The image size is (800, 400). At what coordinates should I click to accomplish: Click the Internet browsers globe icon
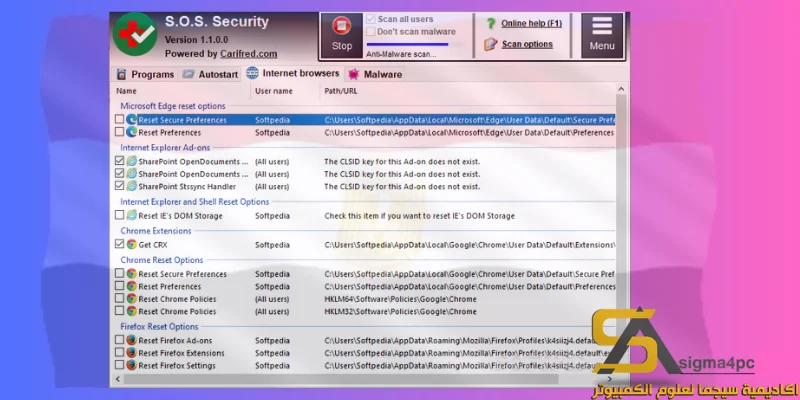252,73
